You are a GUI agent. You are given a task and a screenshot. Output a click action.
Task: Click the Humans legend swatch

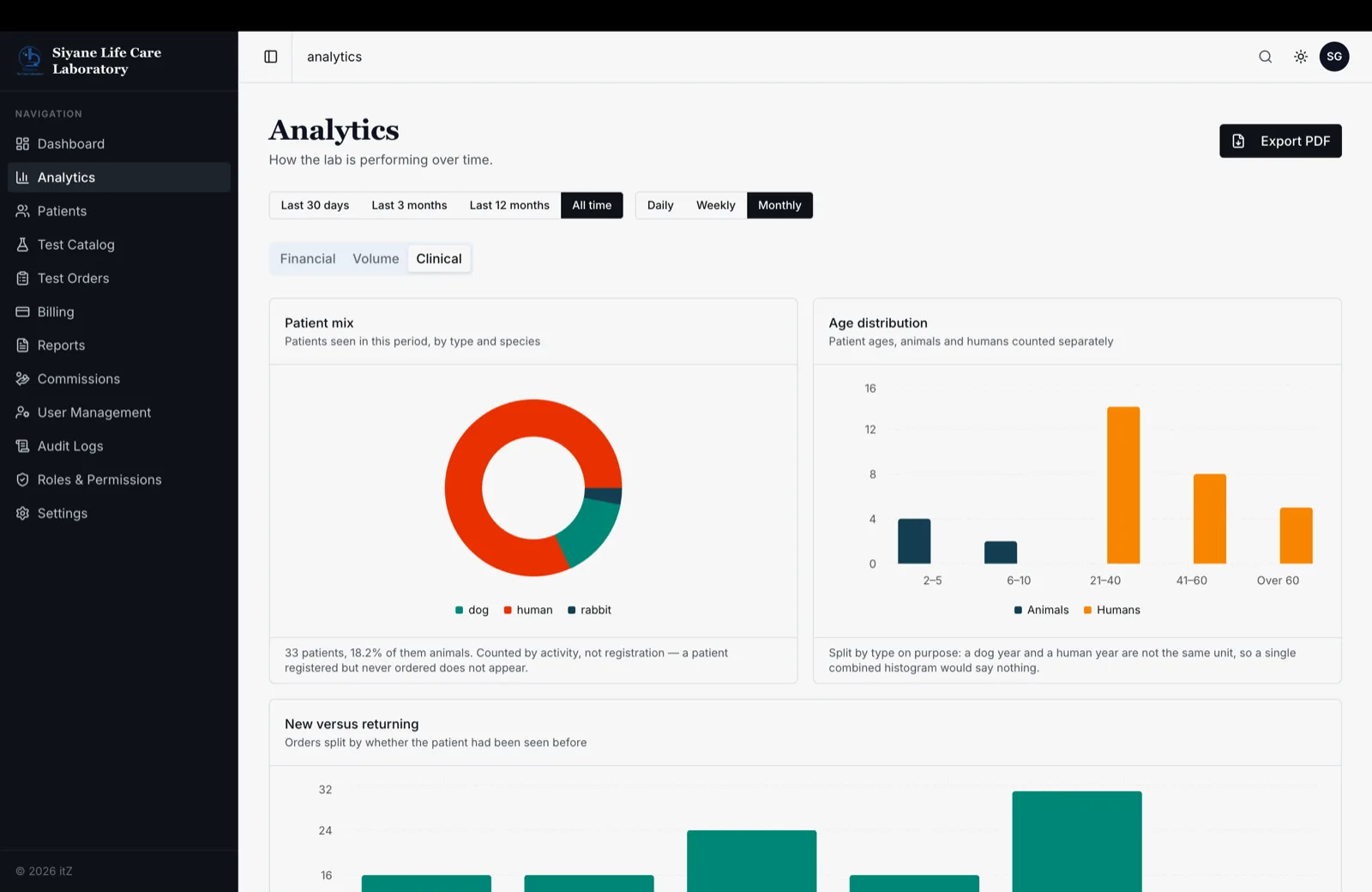pyautogui.click(x=1087, y=610)
